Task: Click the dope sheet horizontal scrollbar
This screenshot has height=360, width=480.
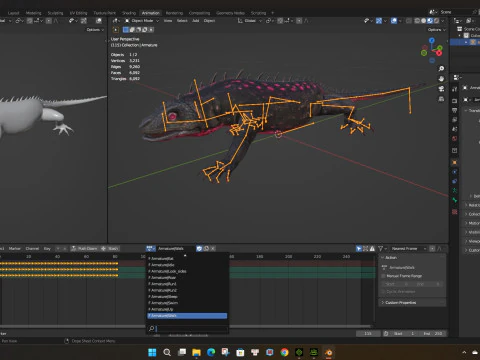Action: pos(185,326)
